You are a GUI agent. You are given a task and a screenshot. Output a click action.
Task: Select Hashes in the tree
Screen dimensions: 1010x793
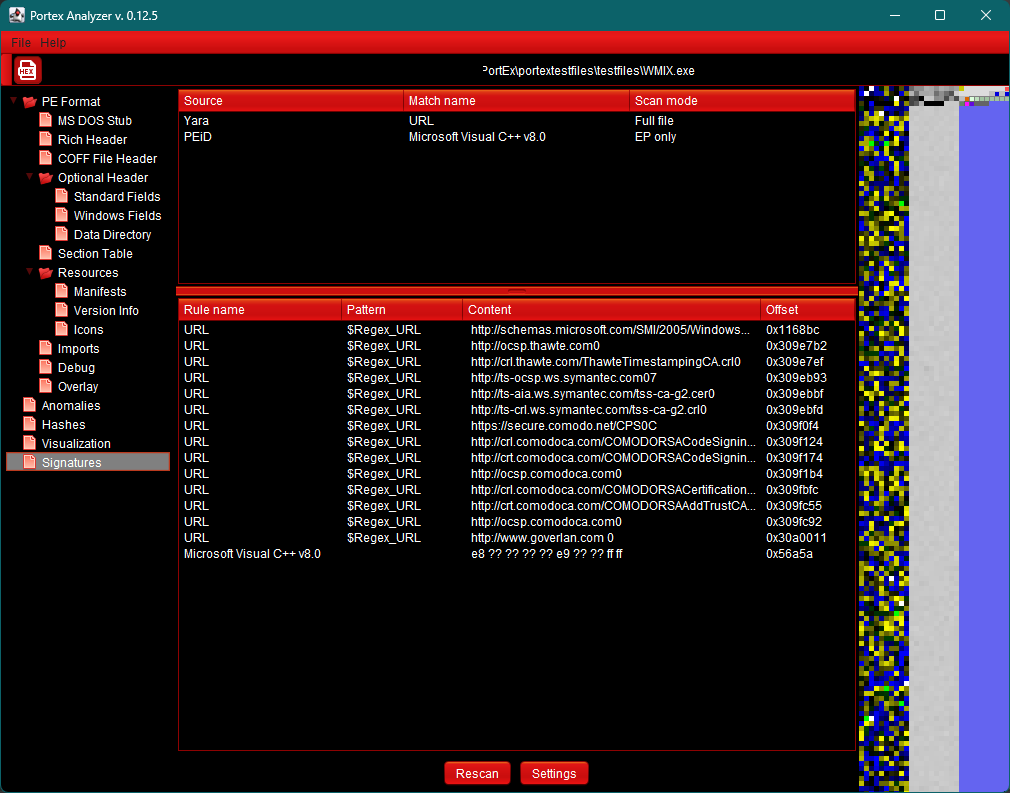pyautogui.click(x=63, y=425)
